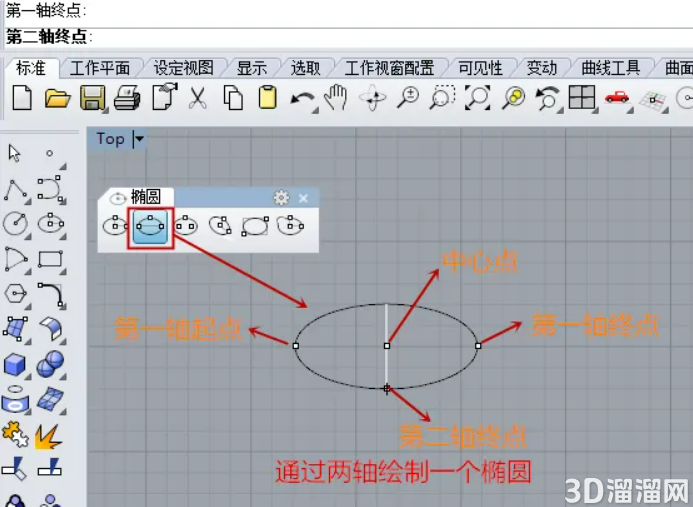
Task: Close the 椭圆 floating panel
Action: [x=303, y=198]
